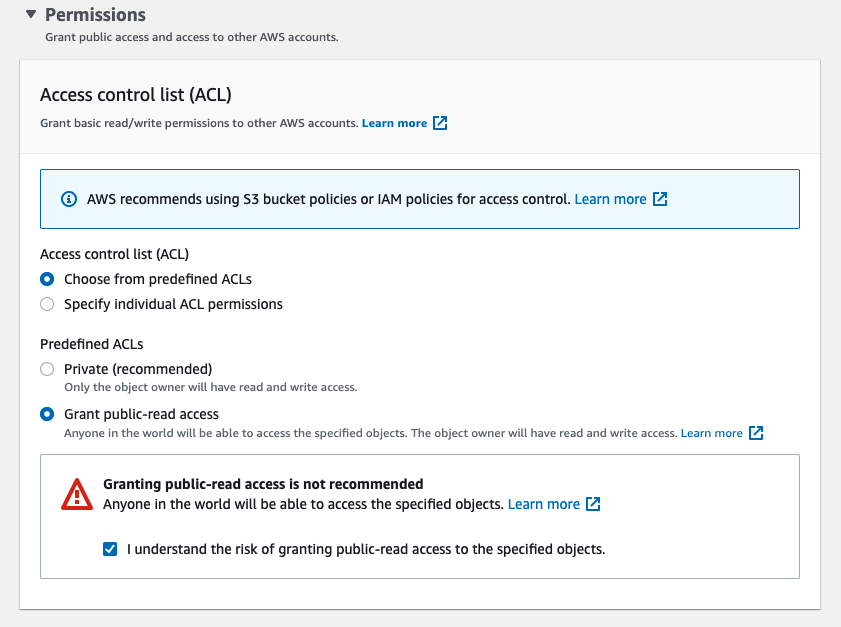
Task: Click the not recommended warning heading text
Action: tap(263, 484)
